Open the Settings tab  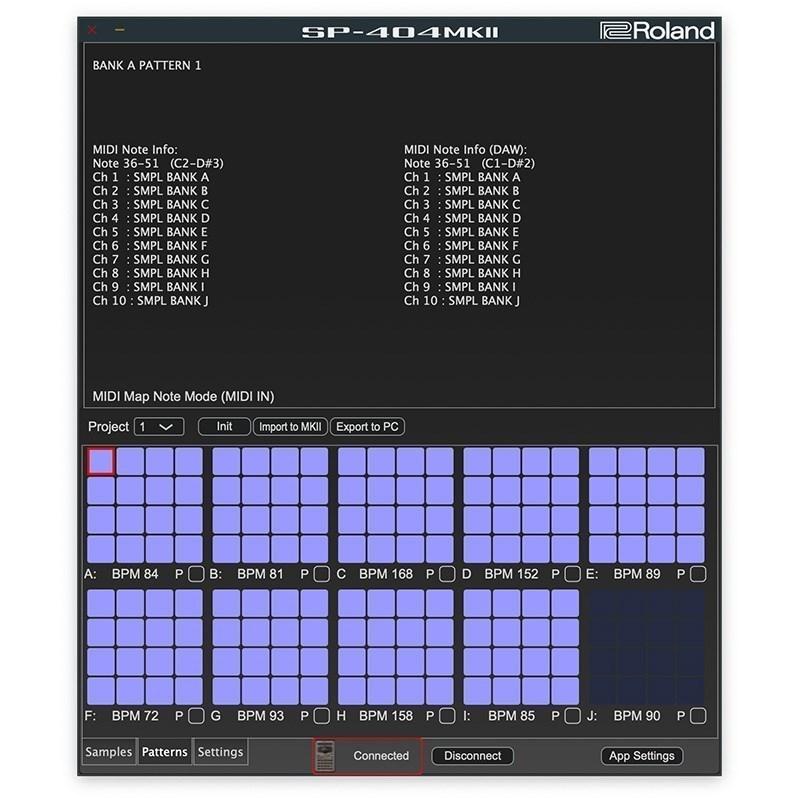[220, 752]
